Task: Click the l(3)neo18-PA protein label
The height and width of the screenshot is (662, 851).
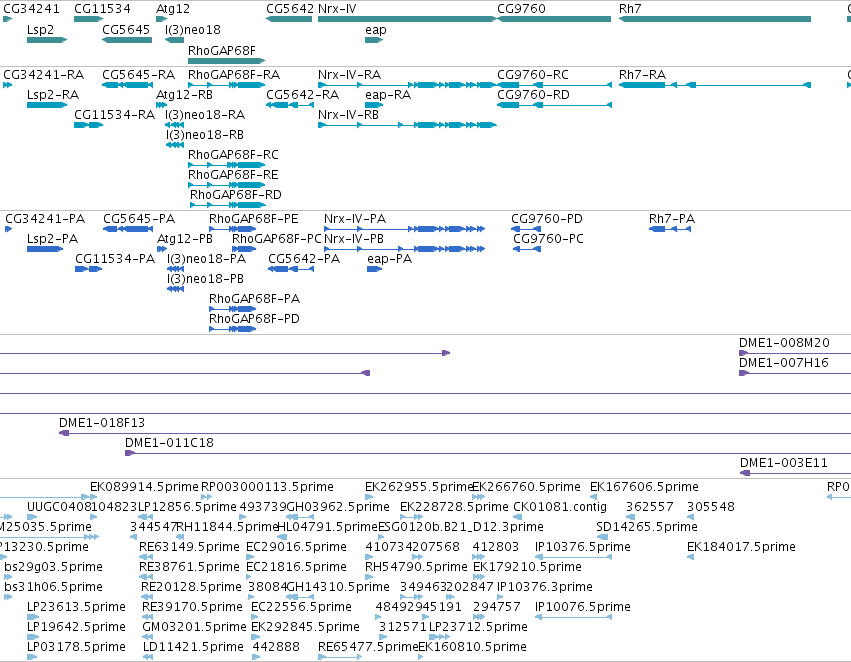Action: (x=206, y=259)
